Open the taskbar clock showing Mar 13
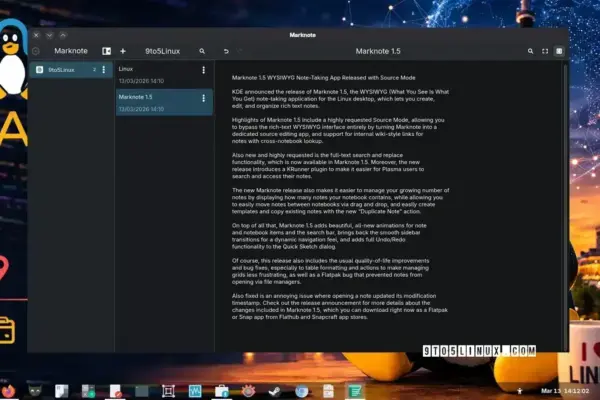This screenshot has width=600, height=400. pos(565,391)
